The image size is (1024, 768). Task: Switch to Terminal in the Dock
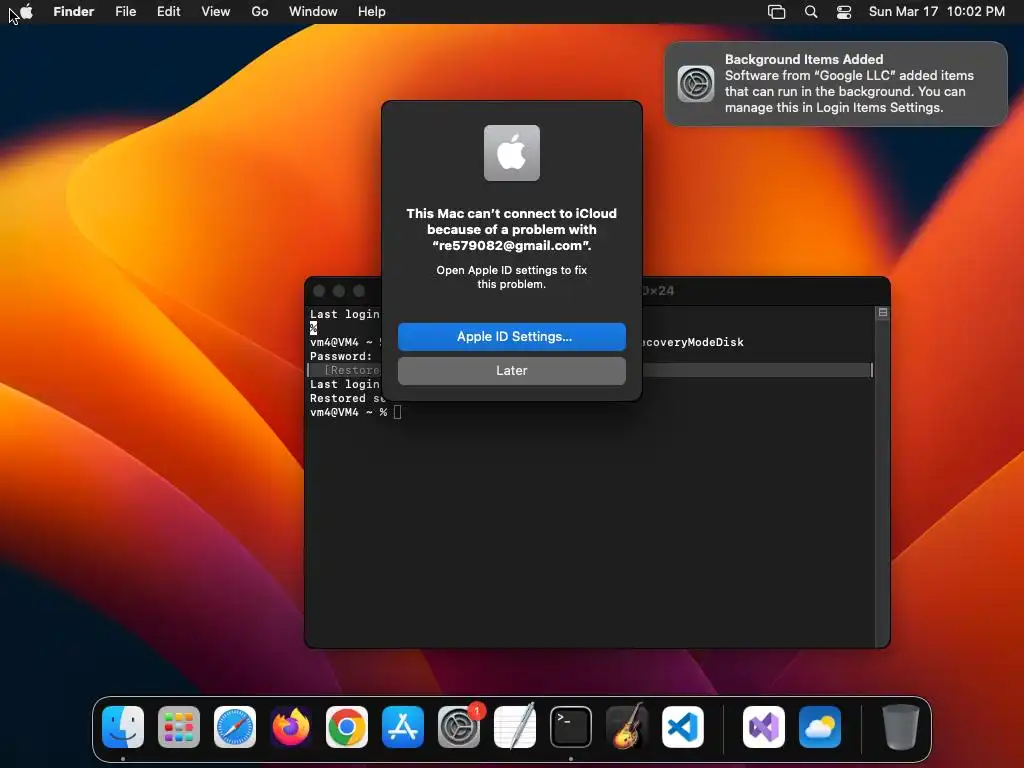tap(571, 727)
